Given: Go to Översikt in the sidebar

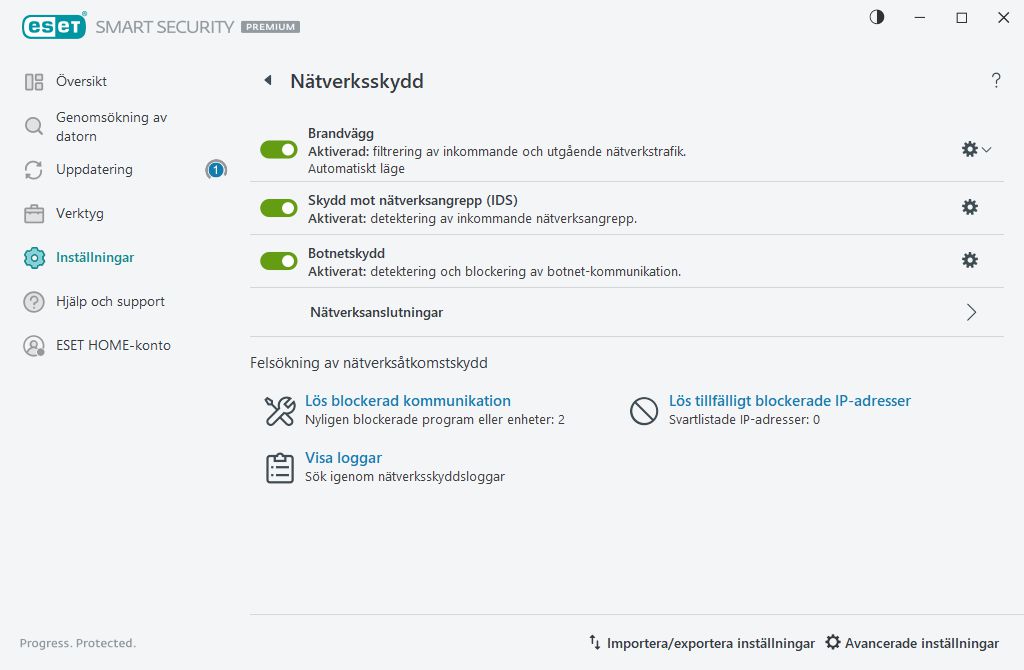Looking at the screenshot, I should click(81, 81).
